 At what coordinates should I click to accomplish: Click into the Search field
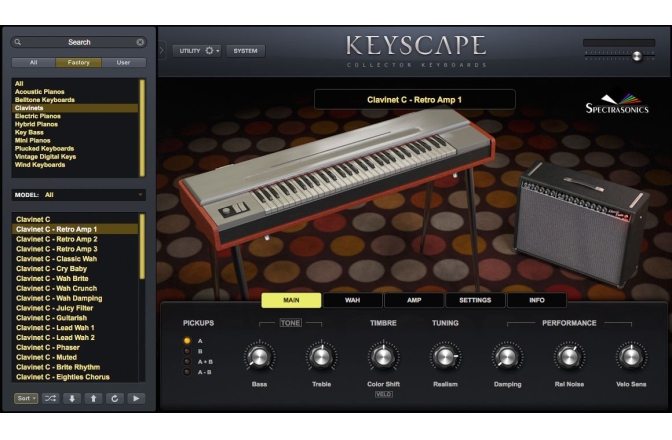[x=79, y=42]
